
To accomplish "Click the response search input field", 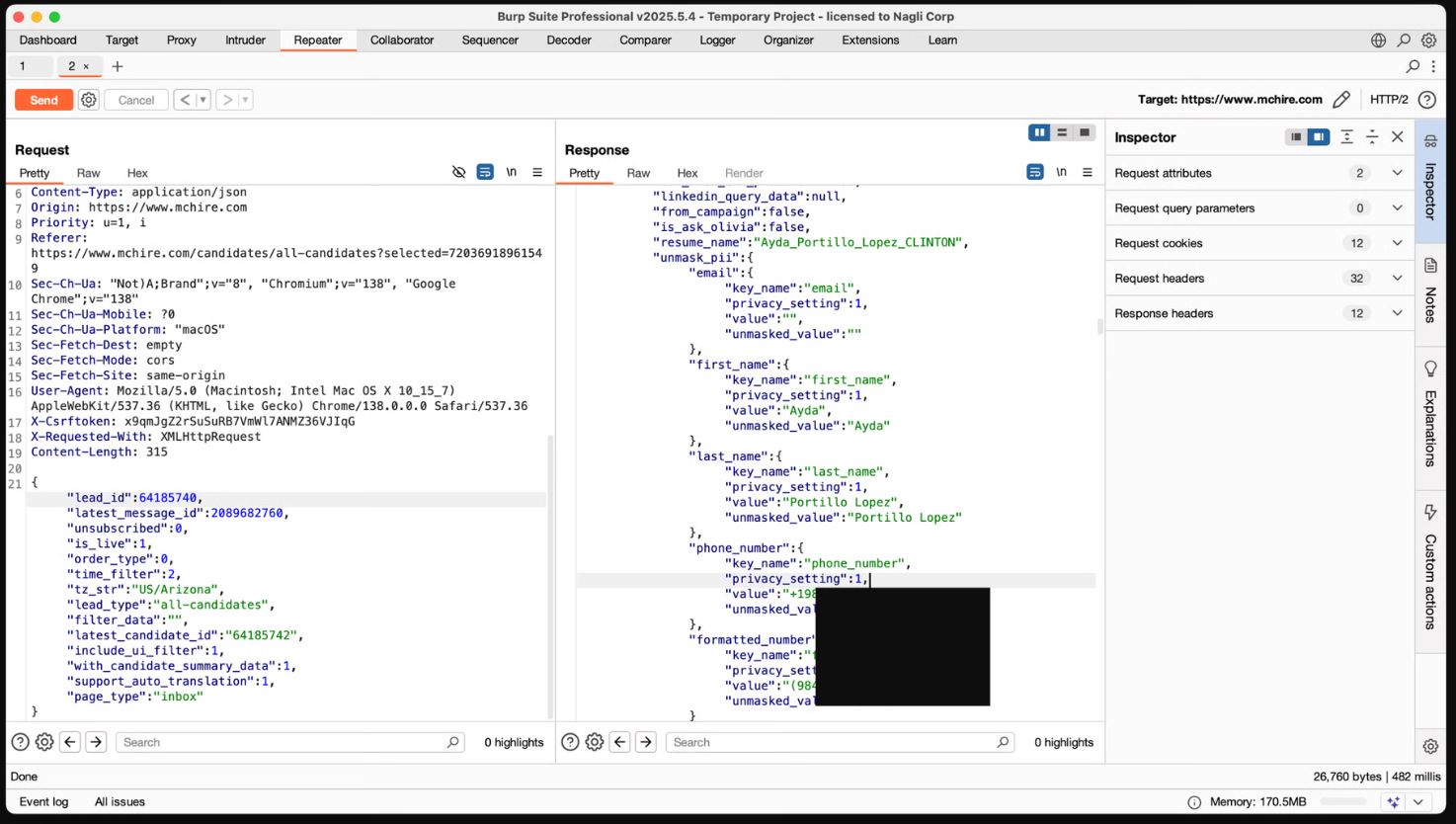I will (835, 742).
